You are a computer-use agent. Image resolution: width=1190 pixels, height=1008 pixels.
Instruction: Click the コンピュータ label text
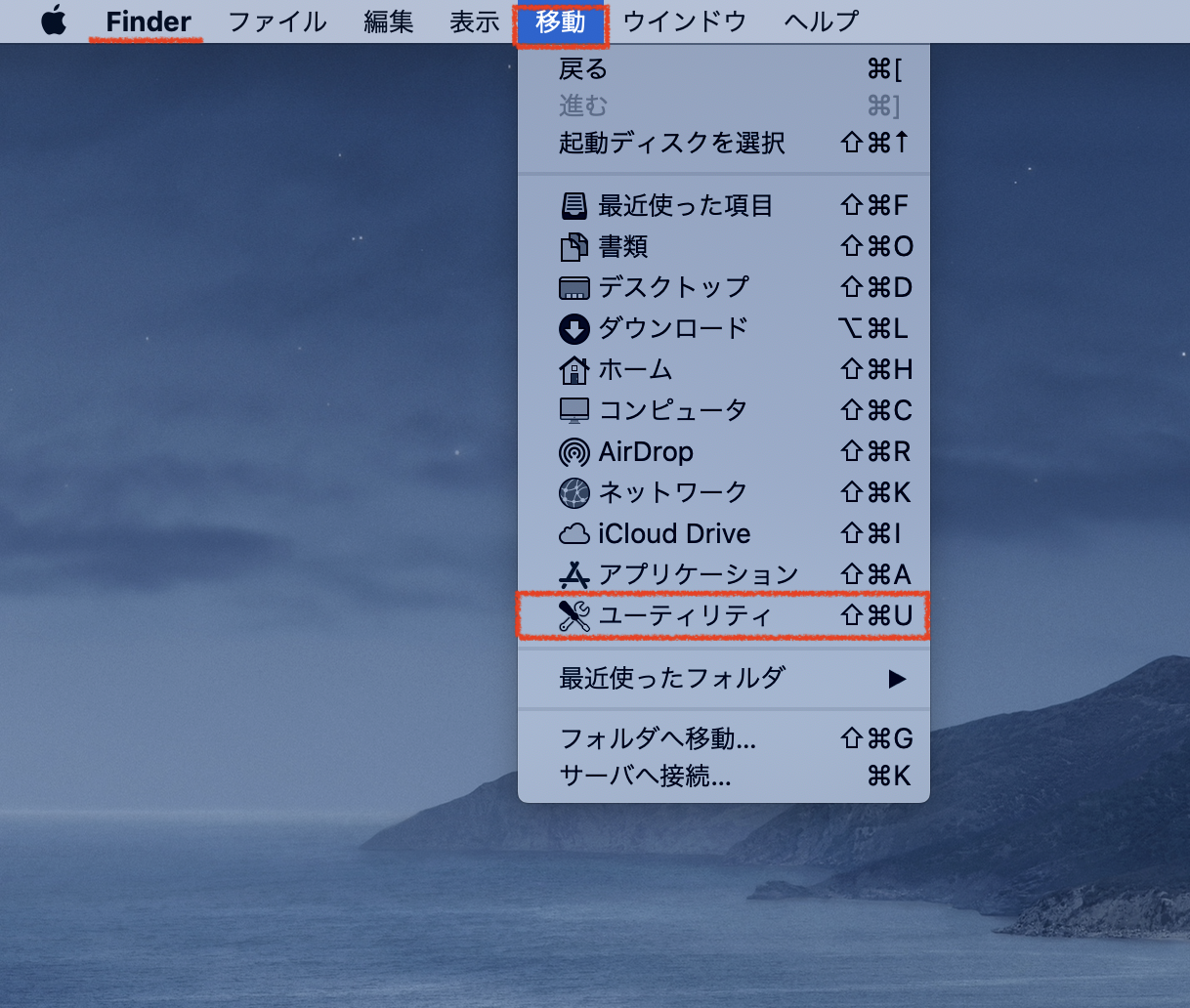pos(673,411)
